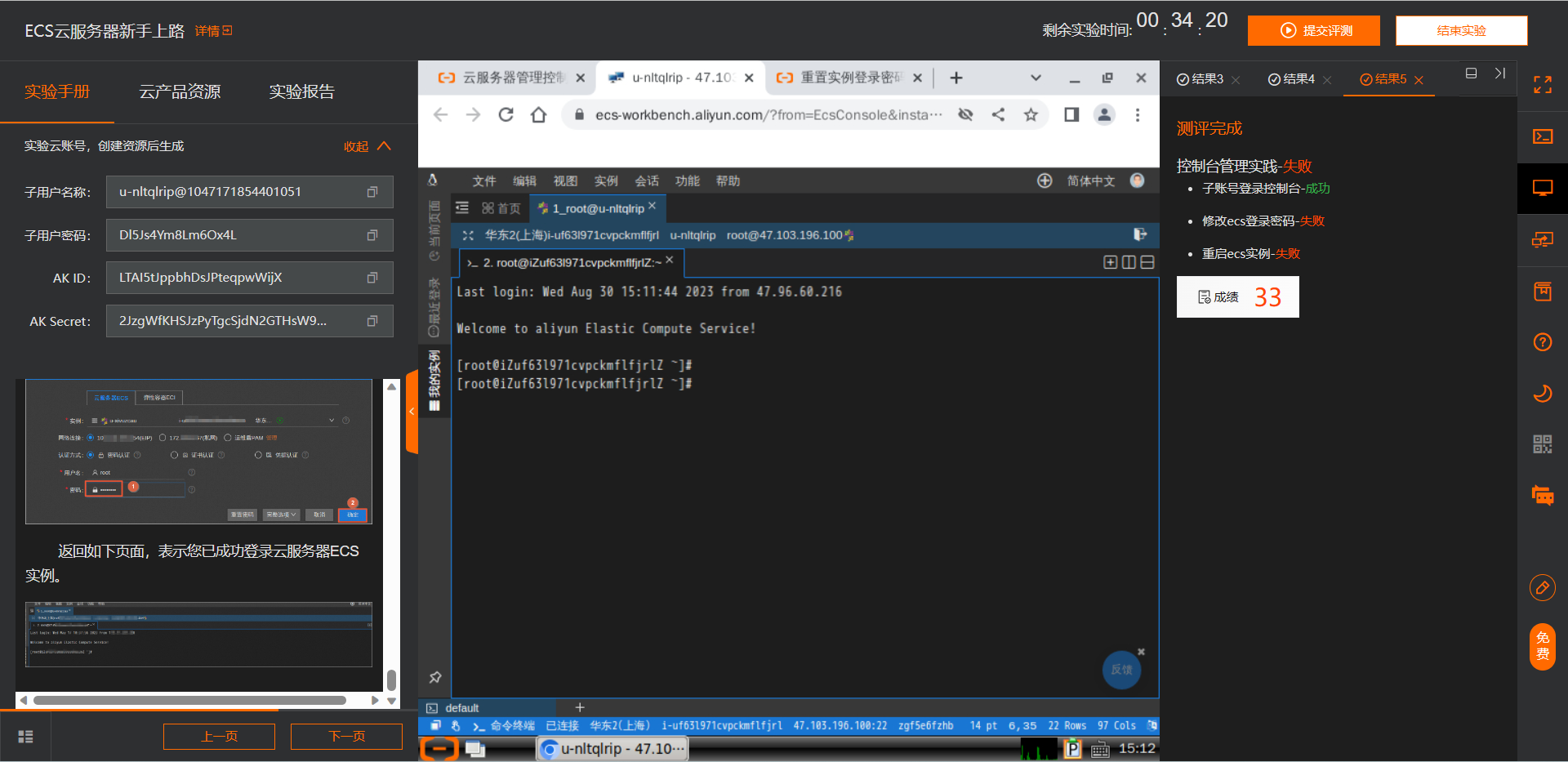Expand terminal to fullscreen icon

[x=468, y=235]
